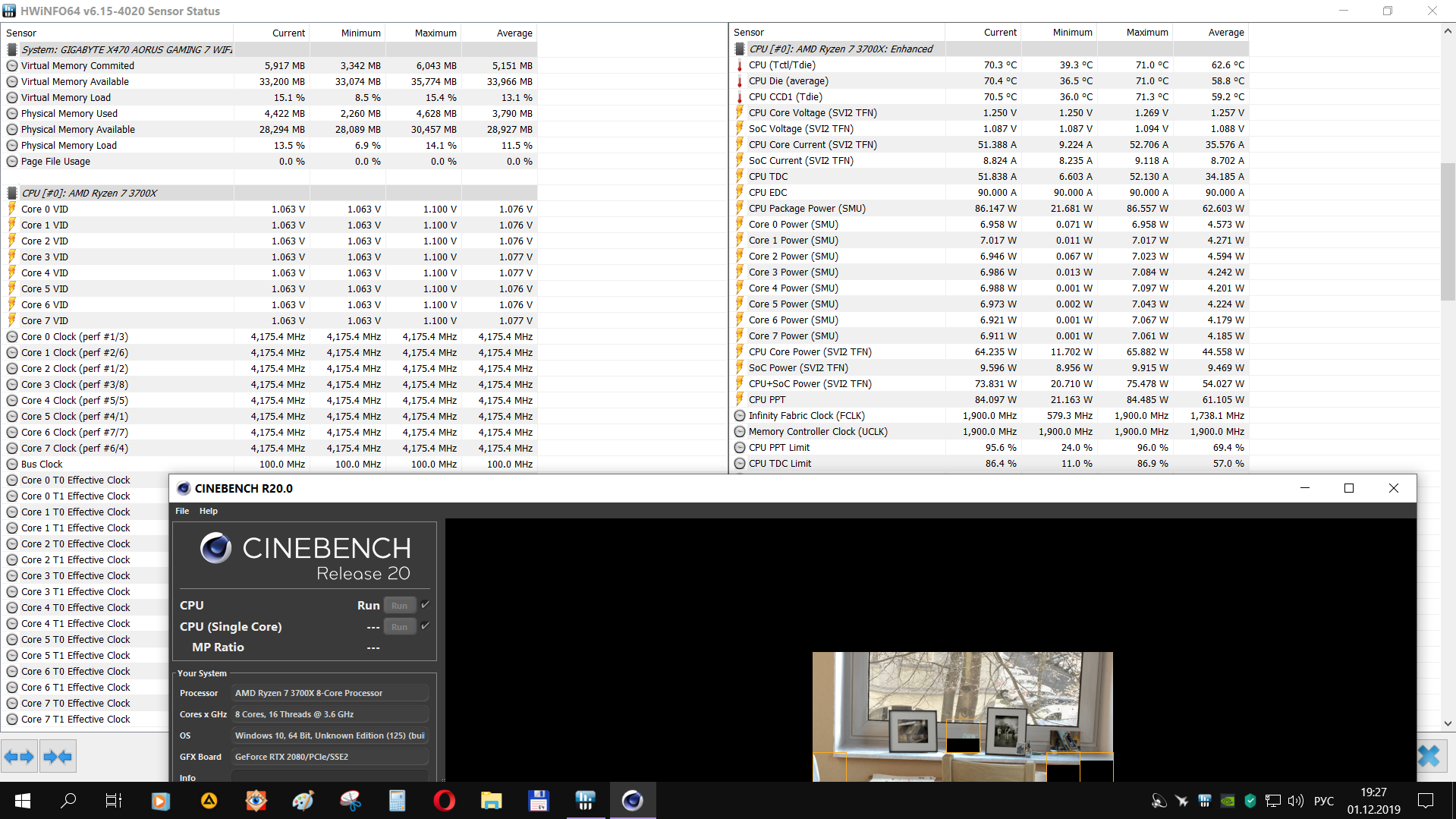The image size is (1456, 819).
Task: Open the Action Center notifications icon
Action: (1426, 801)
